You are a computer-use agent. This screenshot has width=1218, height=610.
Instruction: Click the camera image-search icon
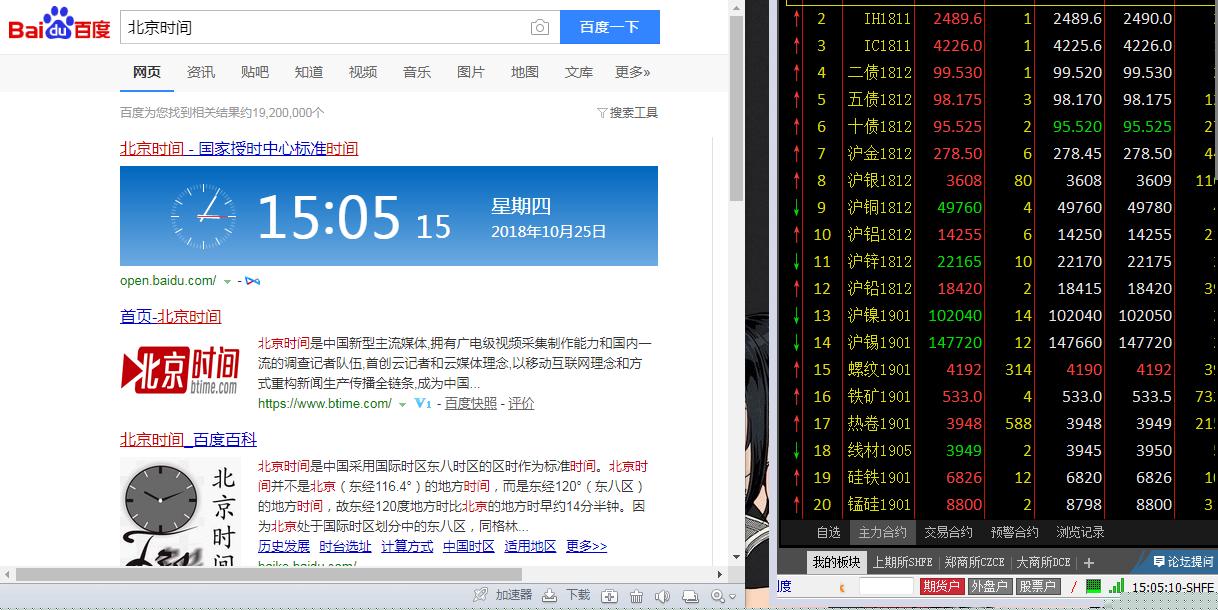point(540,28)
